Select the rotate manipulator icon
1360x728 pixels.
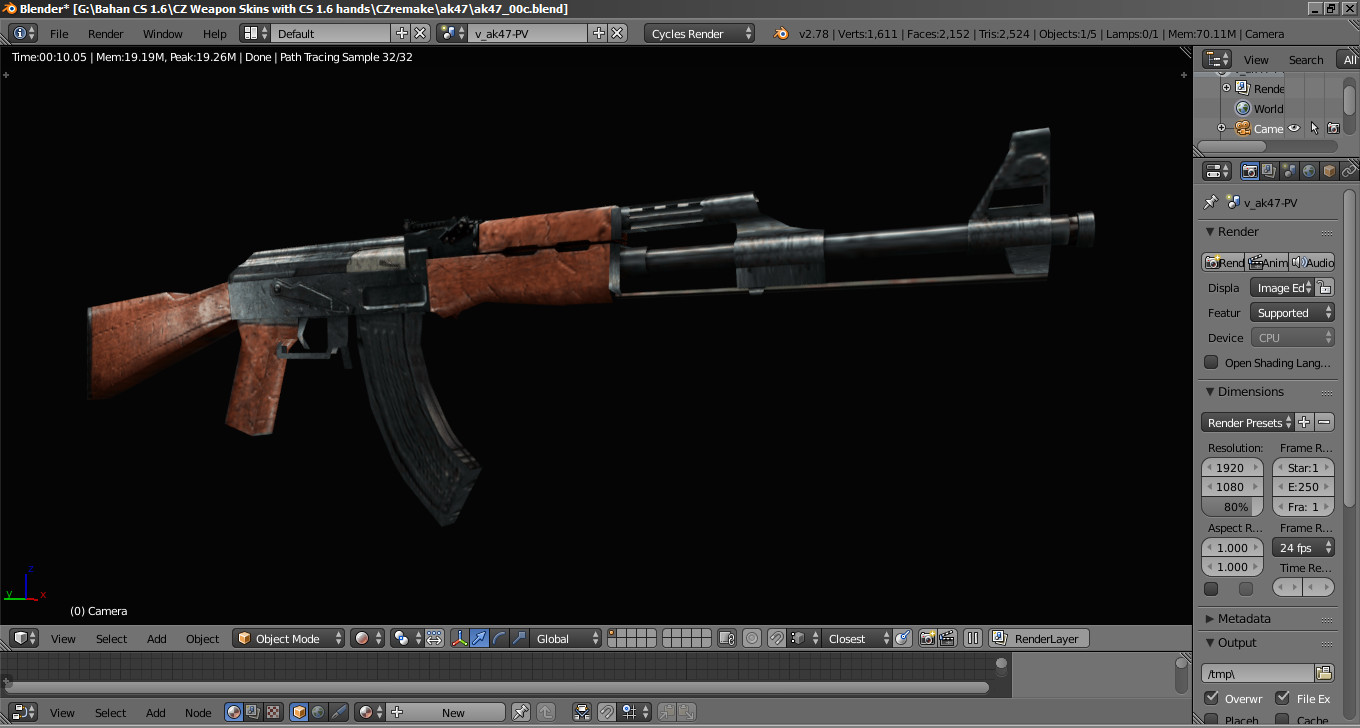click(499, 638)
